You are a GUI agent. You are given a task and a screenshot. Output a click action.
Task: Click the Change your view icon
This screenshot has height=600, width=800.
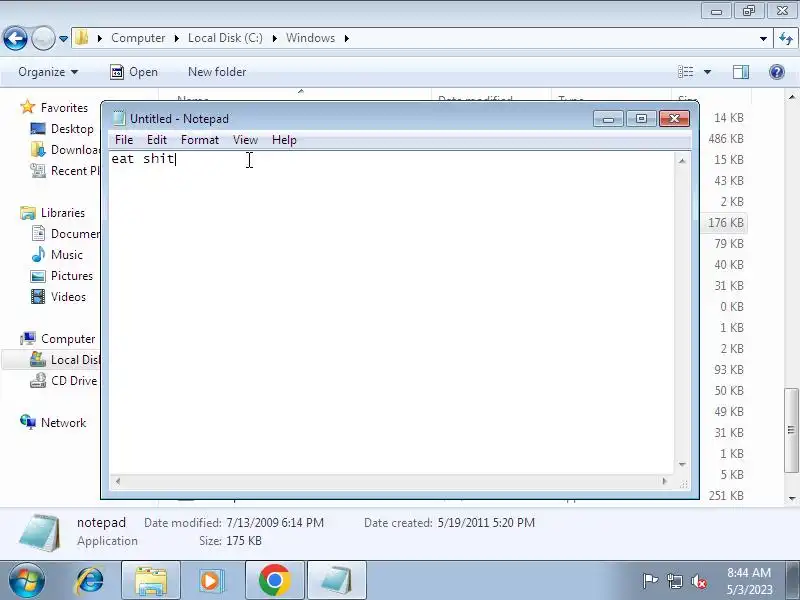pos(685,72)
